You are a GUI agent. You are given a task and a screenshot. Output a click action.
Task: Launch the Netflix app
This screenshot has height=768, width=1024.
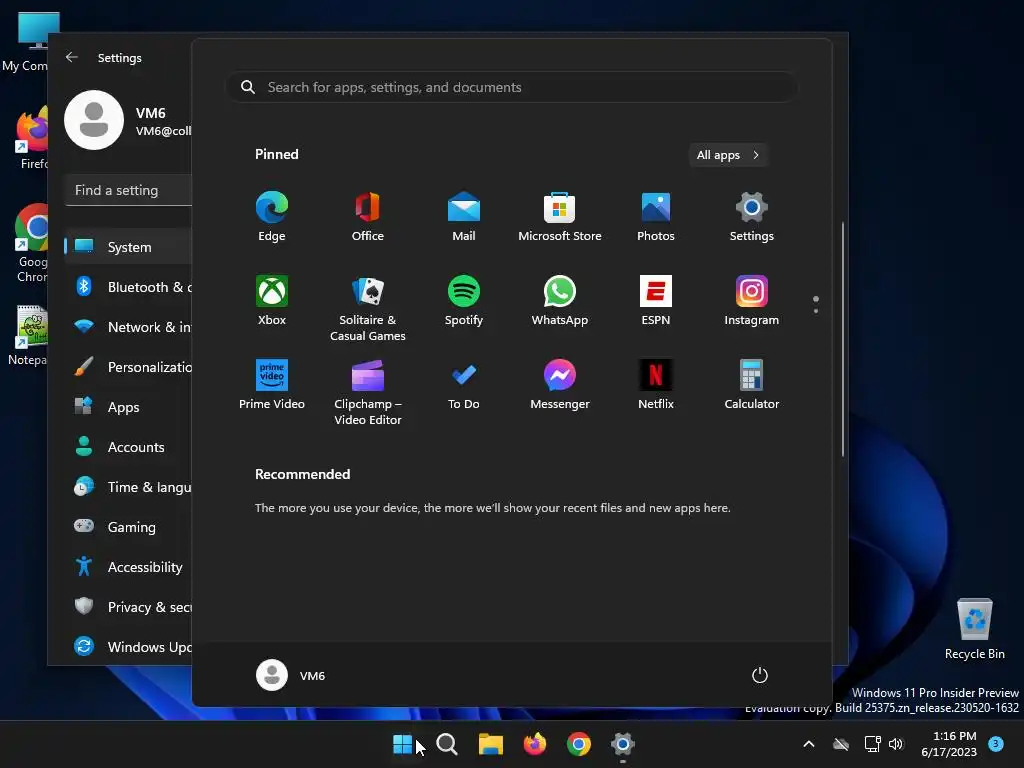656,385
